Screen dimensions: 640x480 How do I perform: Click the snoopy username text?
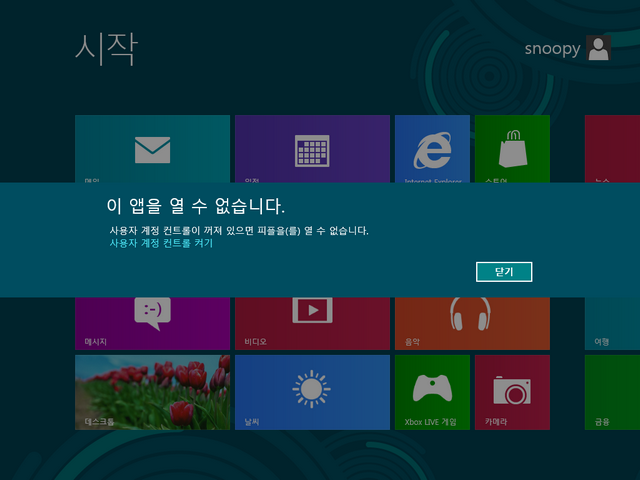pos(552,49)
